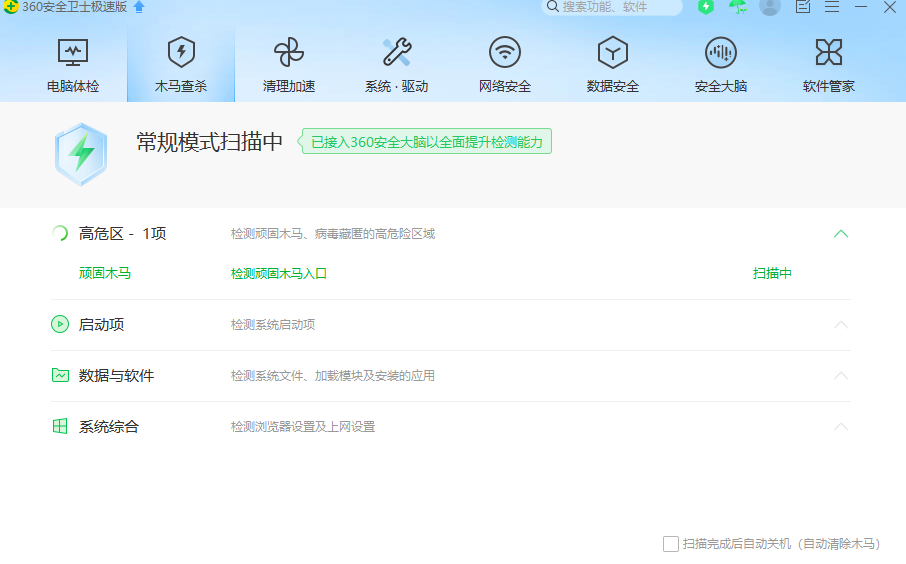Open the user avatar account icon
This screenshot has height=564, width=906.
[x=769, y=7]
